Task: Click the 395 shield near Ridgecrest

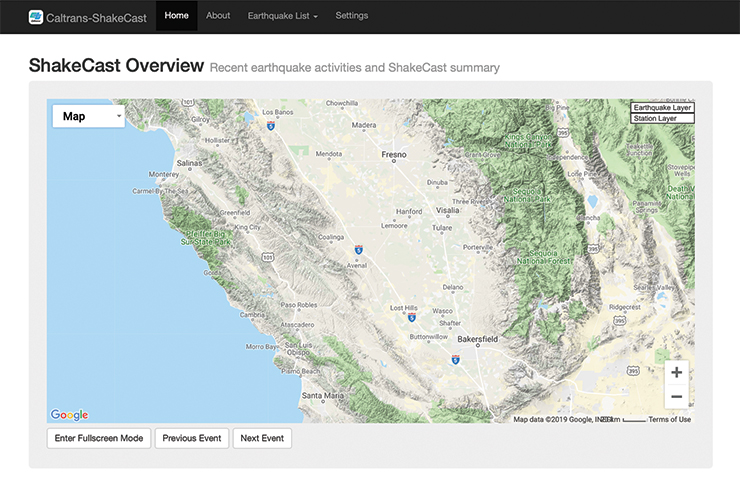Action: tap(619, 321)
